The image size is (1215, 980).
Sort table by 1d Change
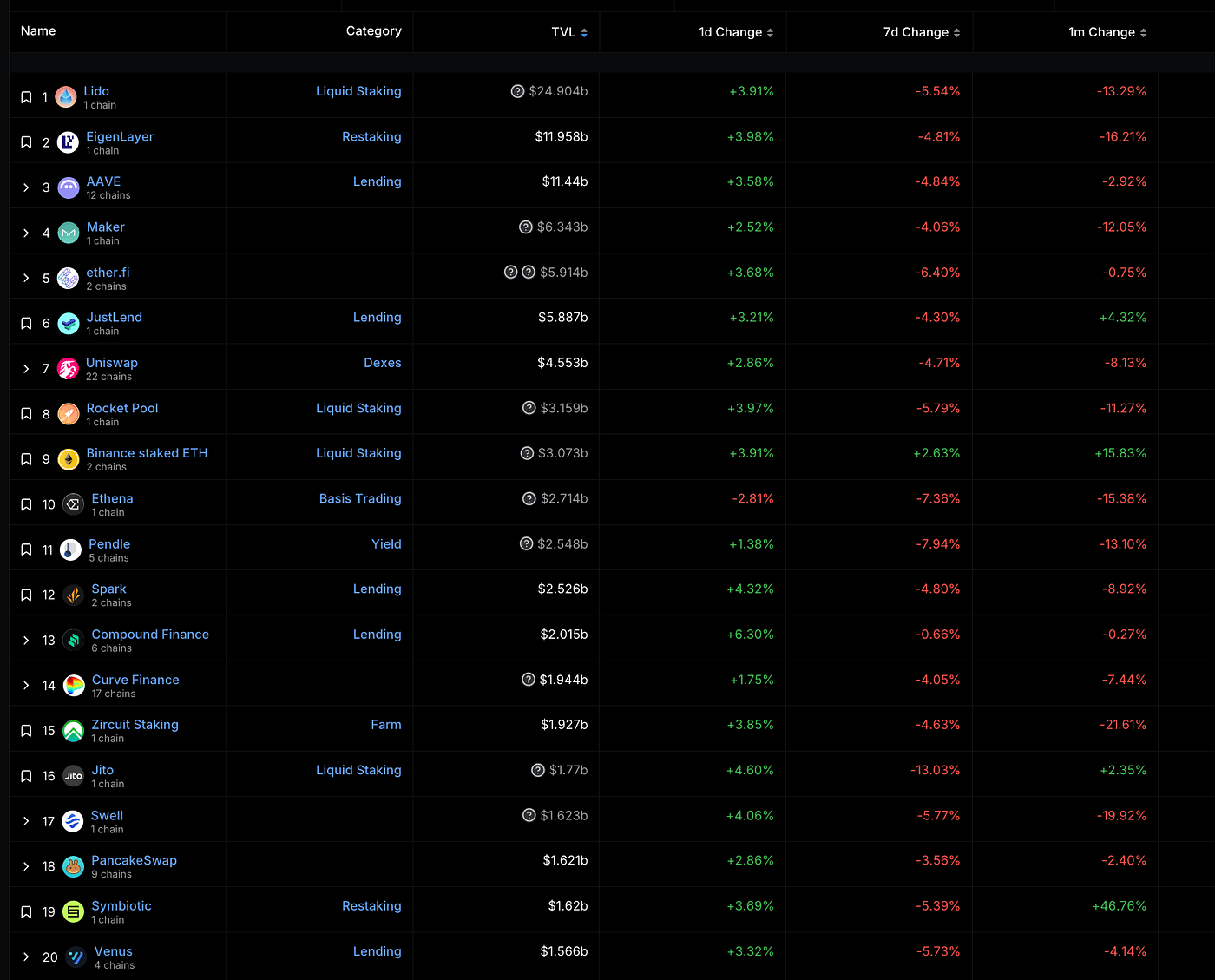736,32
